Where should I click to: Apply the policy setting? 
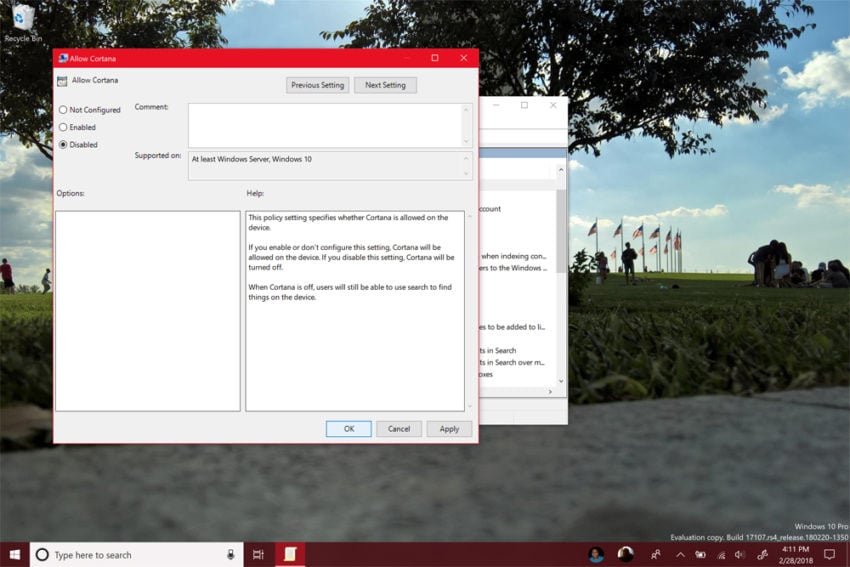coord(449,429)
